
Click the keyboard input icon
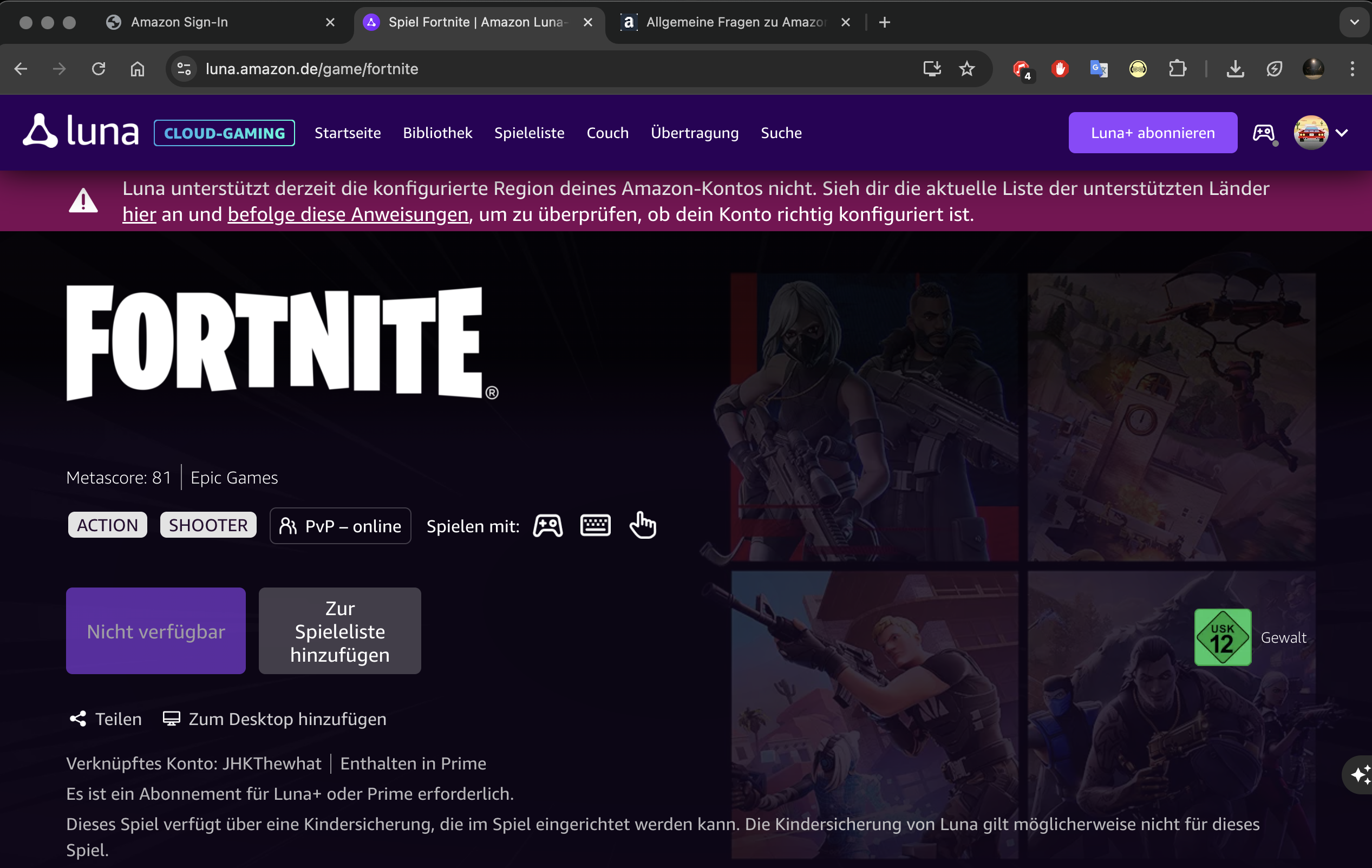pyautogui.click(x=595, y=525)
